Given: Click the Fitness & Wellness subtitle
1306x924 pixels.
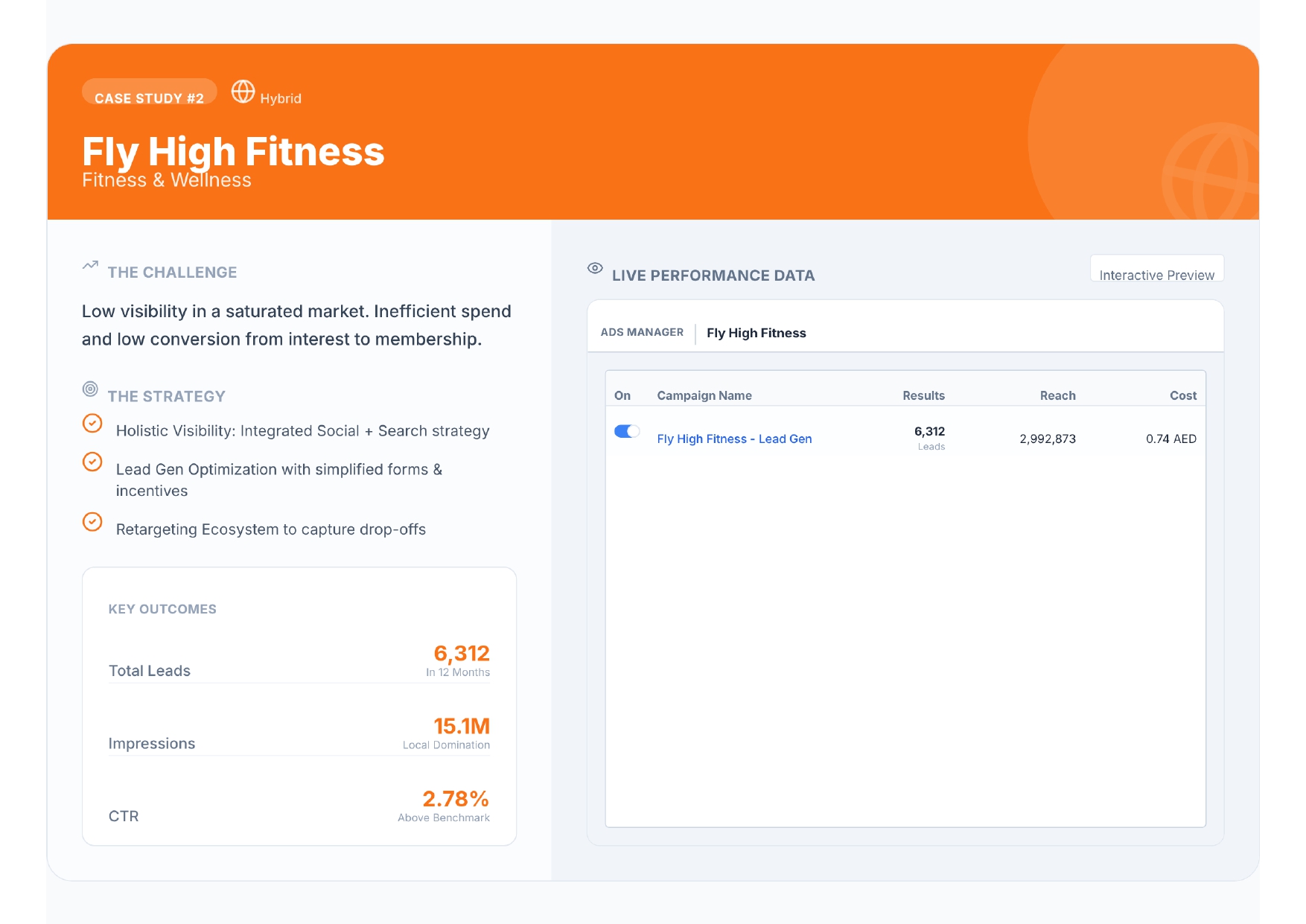Looking at the screenshot, I should [167, 180].
